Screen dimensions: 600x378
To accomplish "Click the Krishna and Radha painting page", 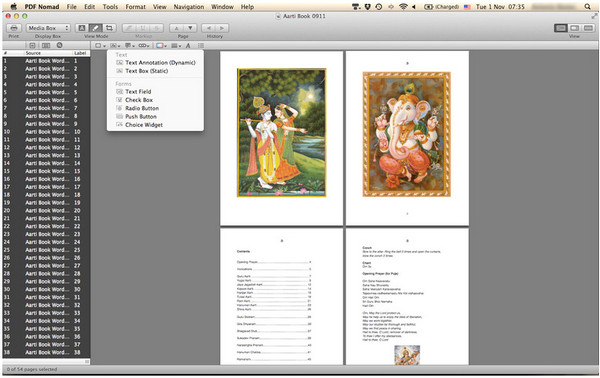I will 282,138.
